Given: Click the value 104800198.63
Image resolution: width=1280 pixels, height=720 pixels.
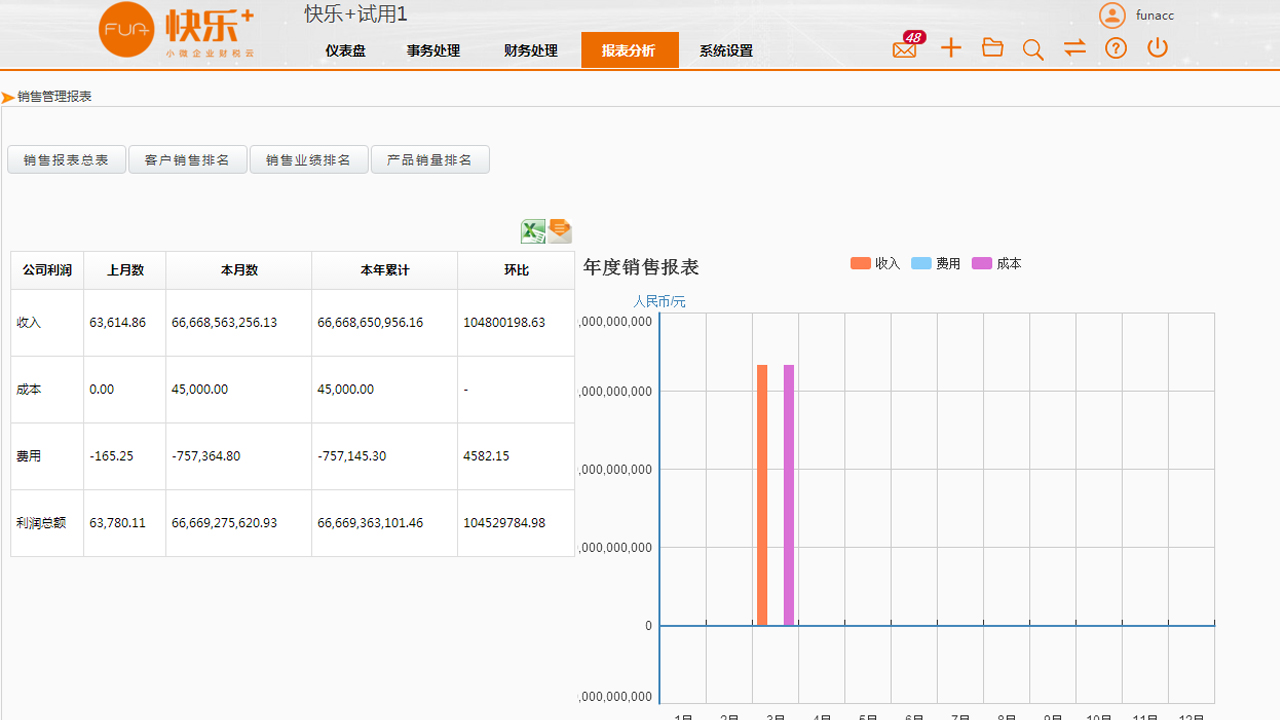Looking at the screenshot, I should [x=504, y=322].
